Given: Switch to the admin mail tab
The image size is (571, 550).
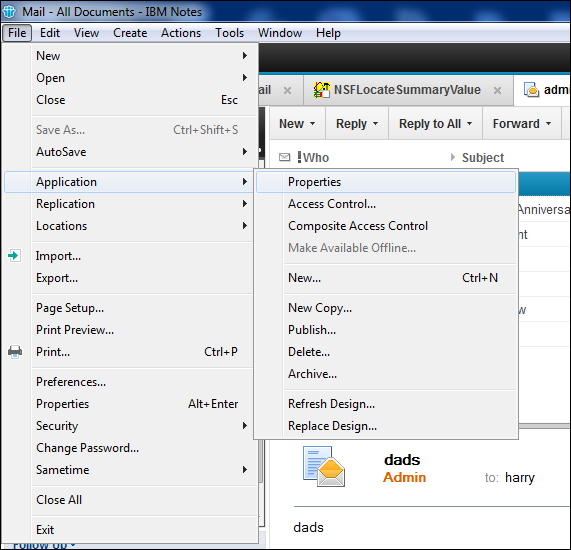Looking at the screenshot, I should 543,90.
